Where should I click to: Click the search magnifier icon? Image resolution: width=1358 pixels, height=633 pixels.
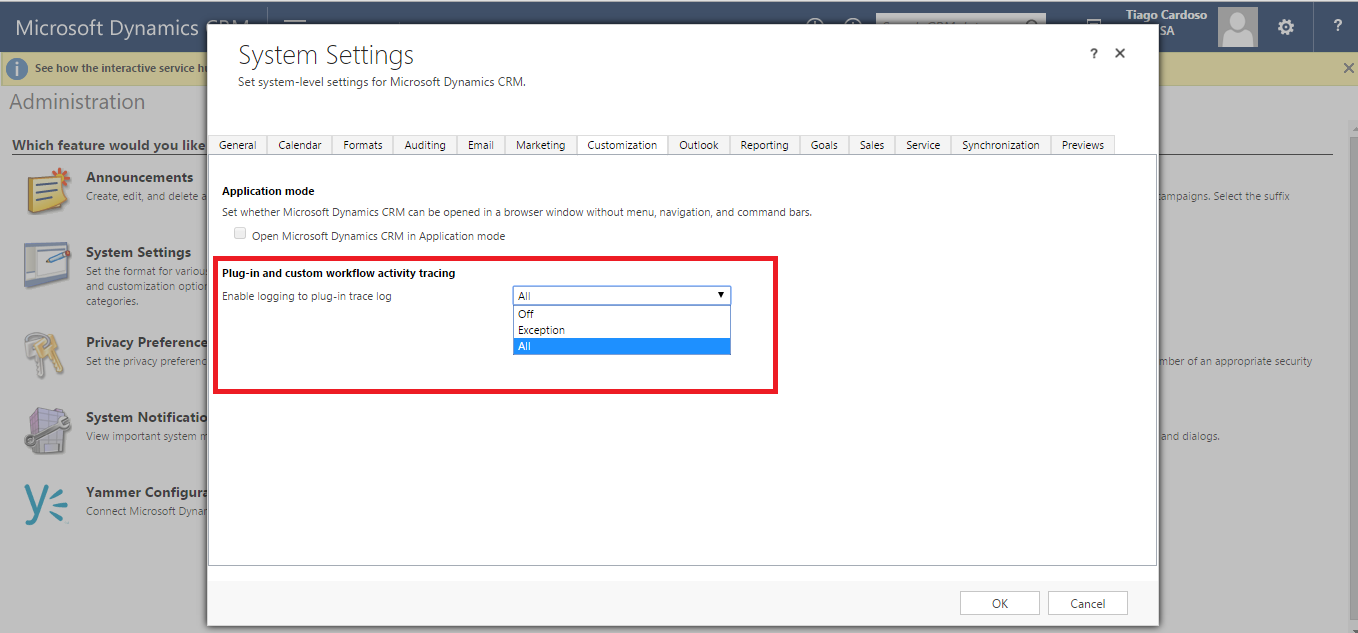(x=1032, y=22)
